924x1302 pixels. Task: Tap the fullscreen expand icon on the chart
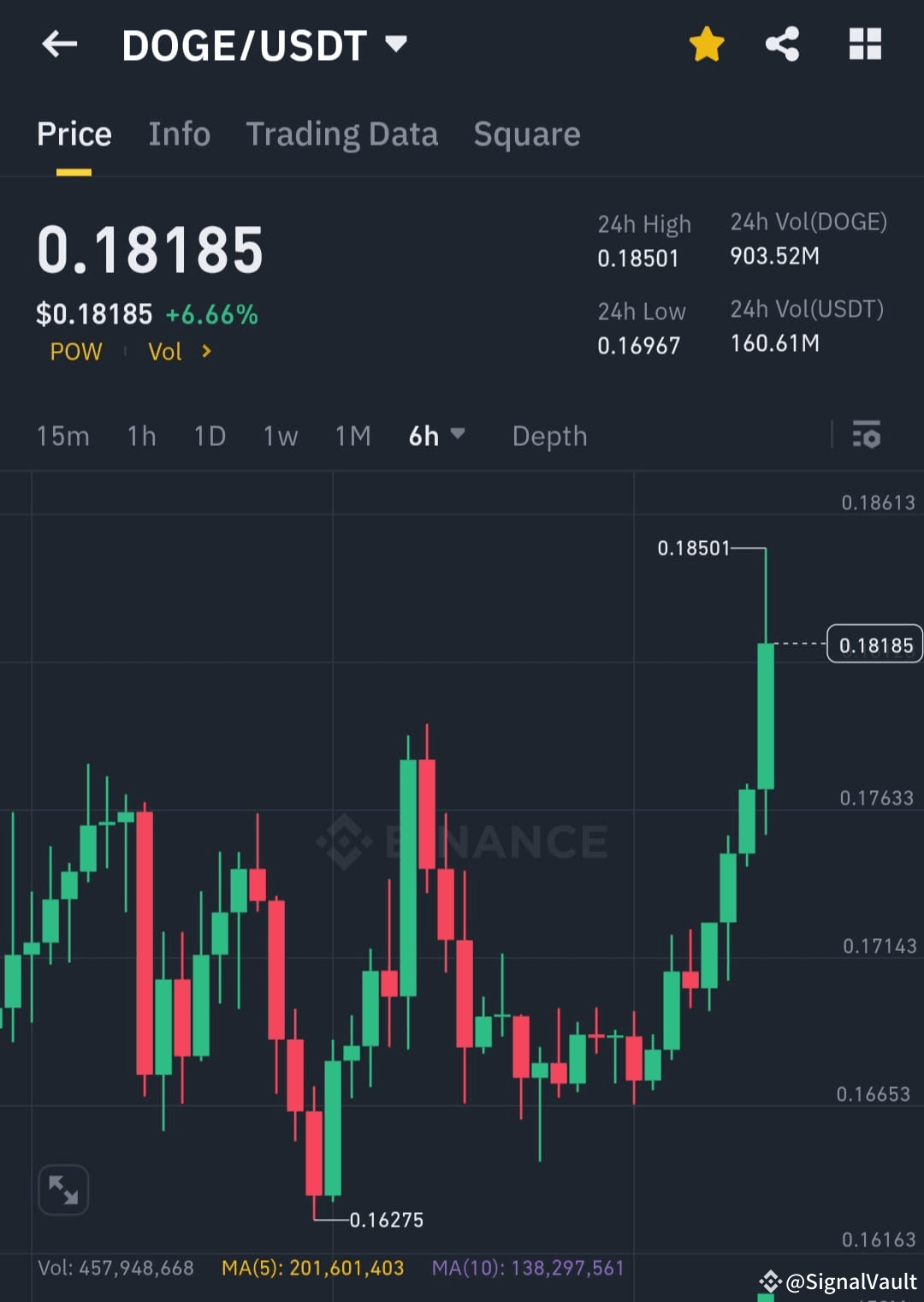[x=62, y=1189]
